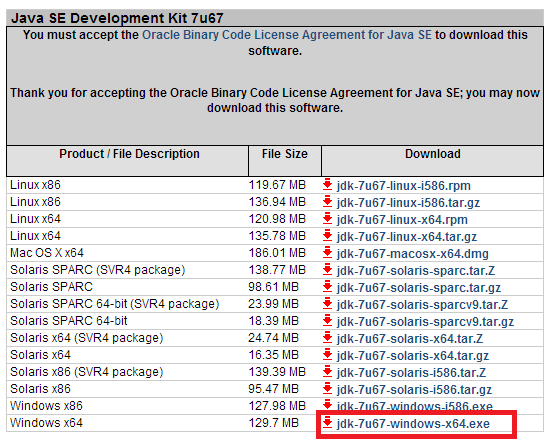The image size is (550, 442).
Task: Download jdk-7u67-linux-x64.rpm link
Action: 402,220
